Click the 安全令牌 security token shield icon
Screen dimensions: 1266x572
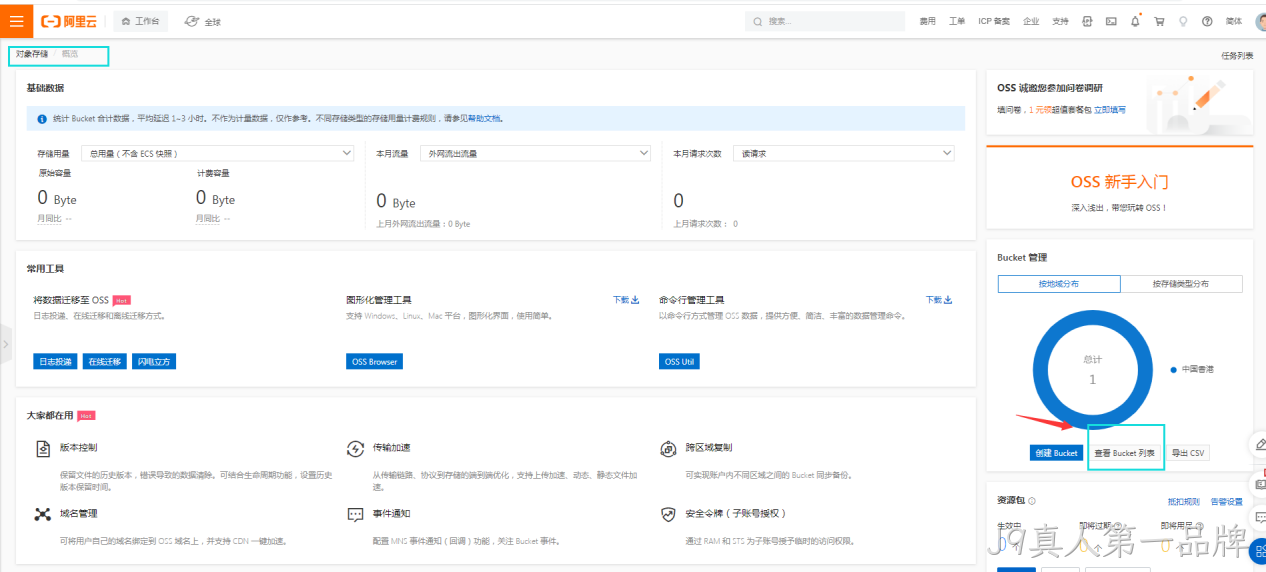[668, 514]
